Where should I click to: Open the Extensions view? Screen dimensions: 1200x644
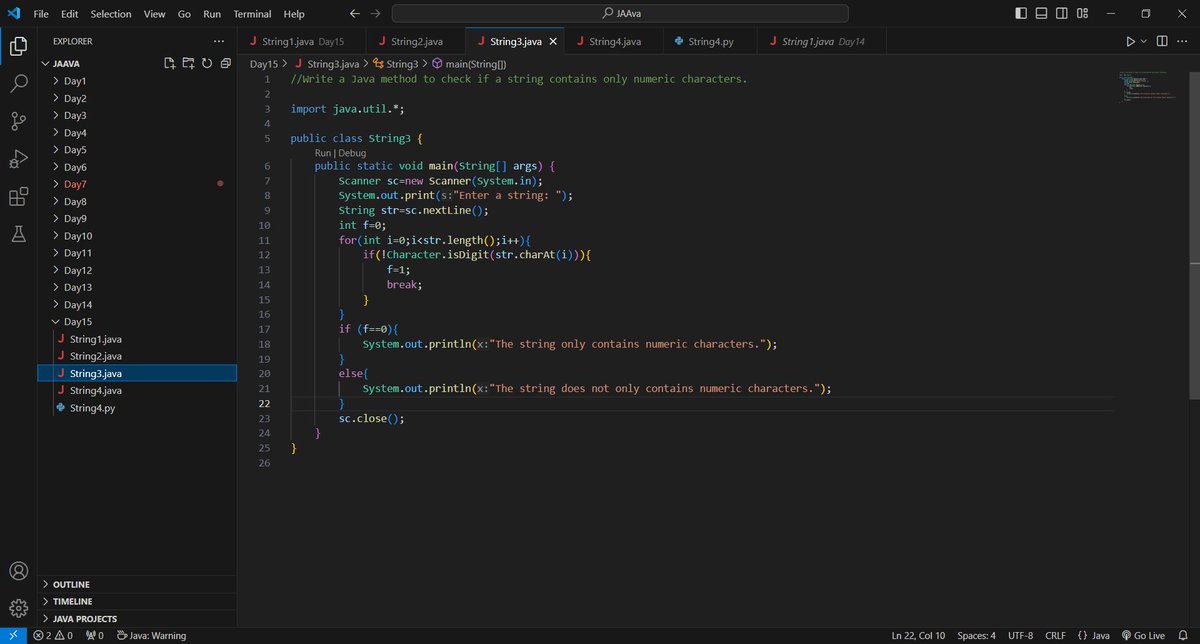(18, 197)
